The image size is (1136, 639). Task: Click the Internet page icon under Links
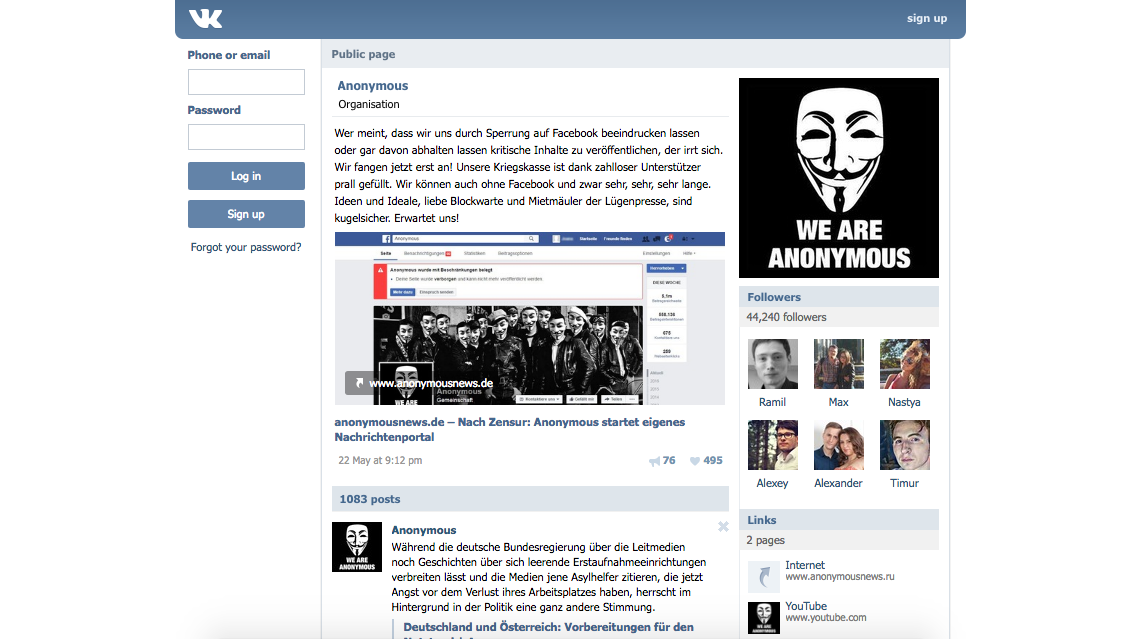pos(763,576)
